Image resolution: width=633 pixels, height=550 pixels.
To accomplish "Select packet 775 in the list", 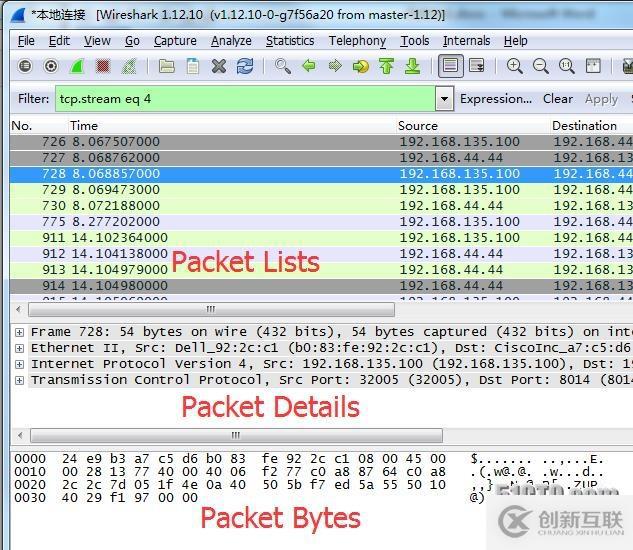I will tap(321, 222).
